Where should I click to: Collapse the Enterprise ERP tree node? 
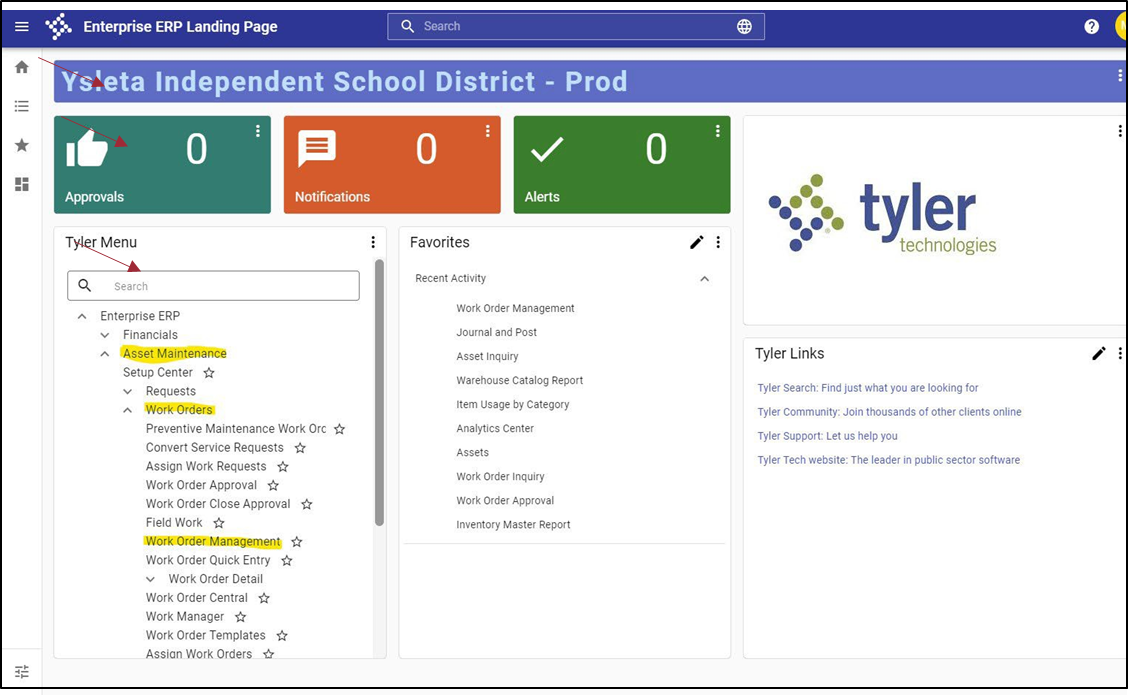(82, 316)
